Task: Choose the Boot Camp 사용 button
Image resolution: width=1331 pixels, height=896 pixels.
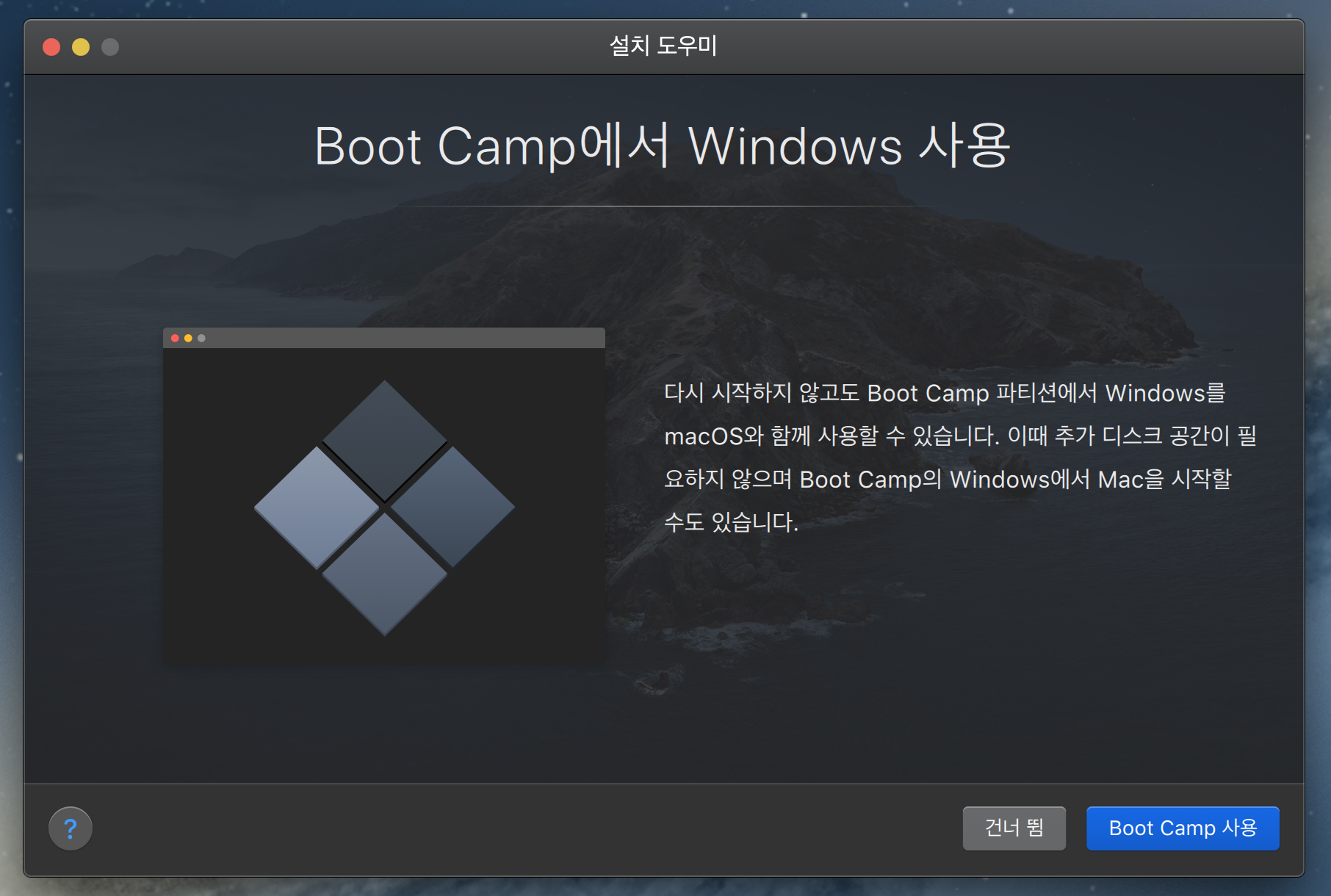Action: (1183, 828)
